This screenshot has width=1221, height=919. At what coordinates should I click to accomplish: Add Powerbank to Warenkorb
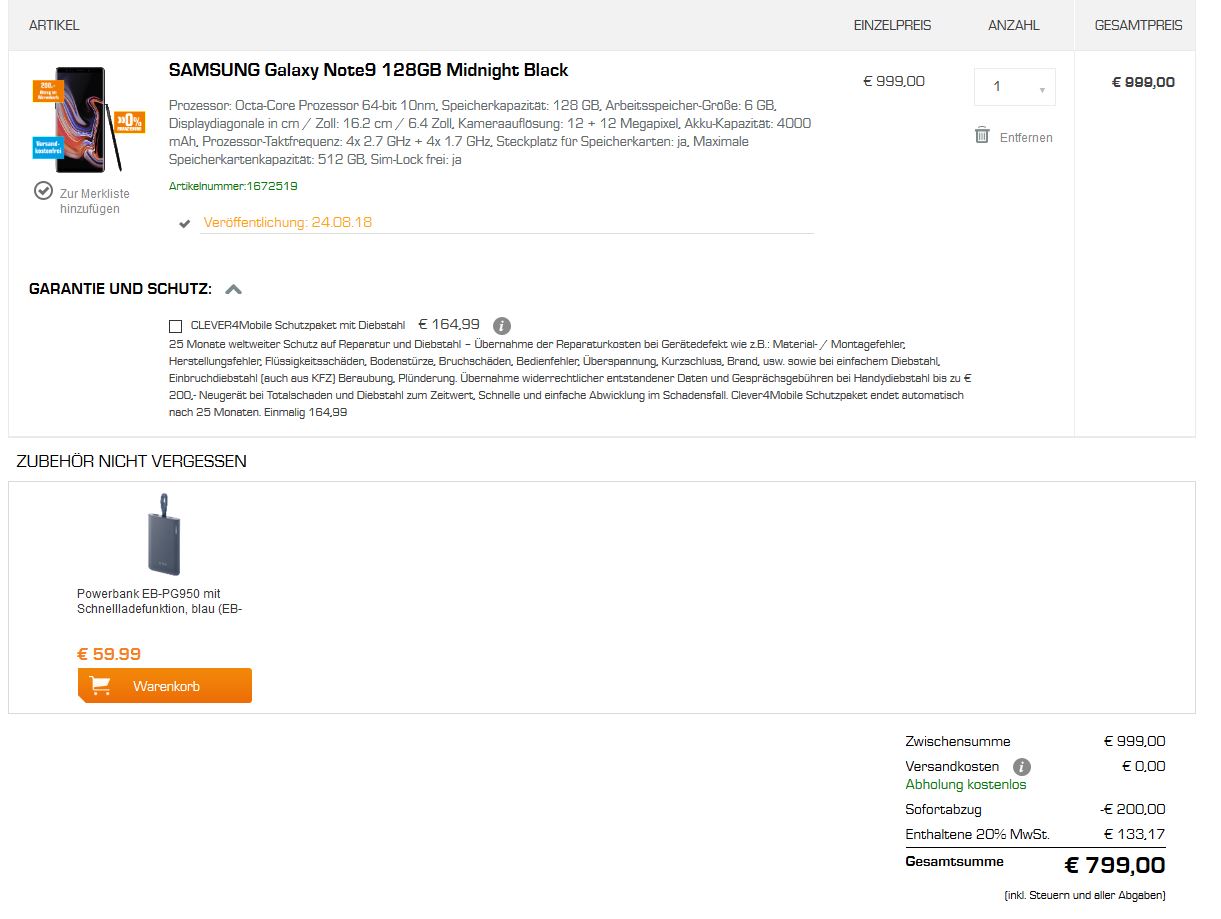click(x=164, y=686)
